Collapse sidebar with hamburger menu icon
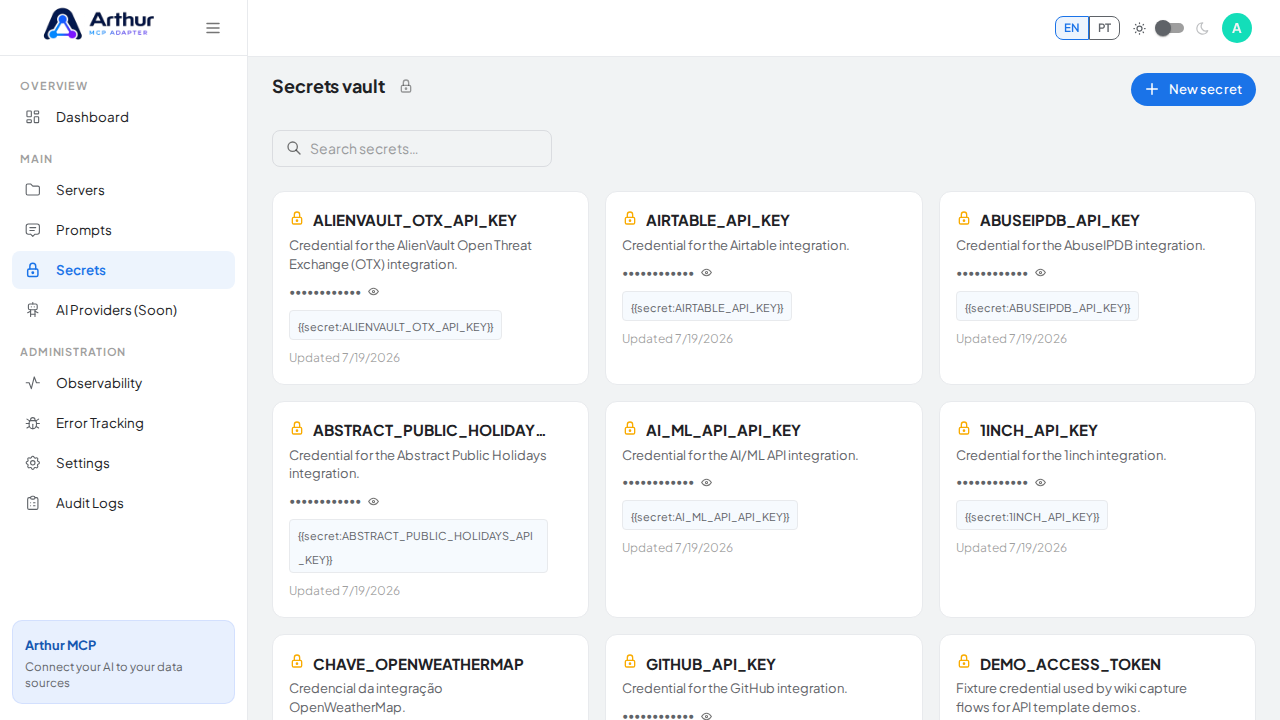 point(213,28)
